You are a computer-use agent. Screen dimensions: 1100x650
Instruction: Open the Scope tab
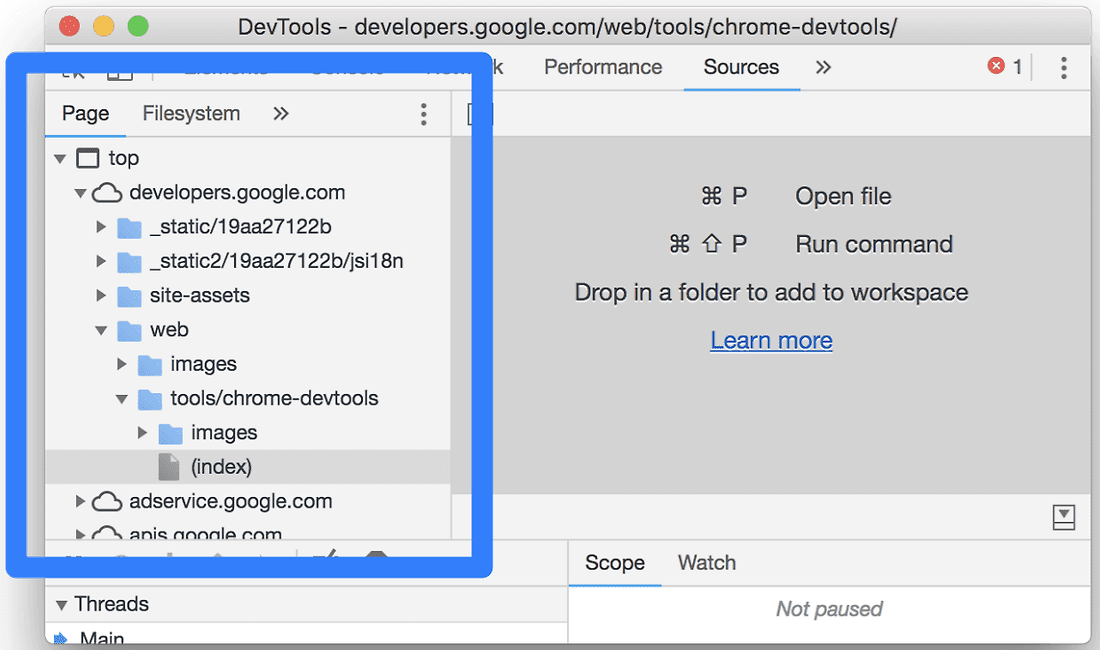[615, 563]
